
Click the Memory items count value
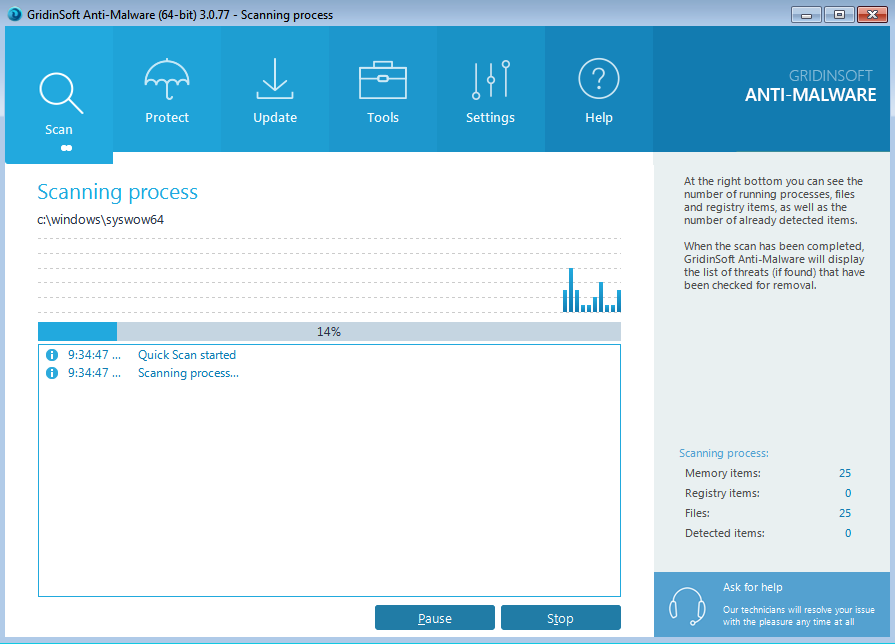(x=845, y=473)
